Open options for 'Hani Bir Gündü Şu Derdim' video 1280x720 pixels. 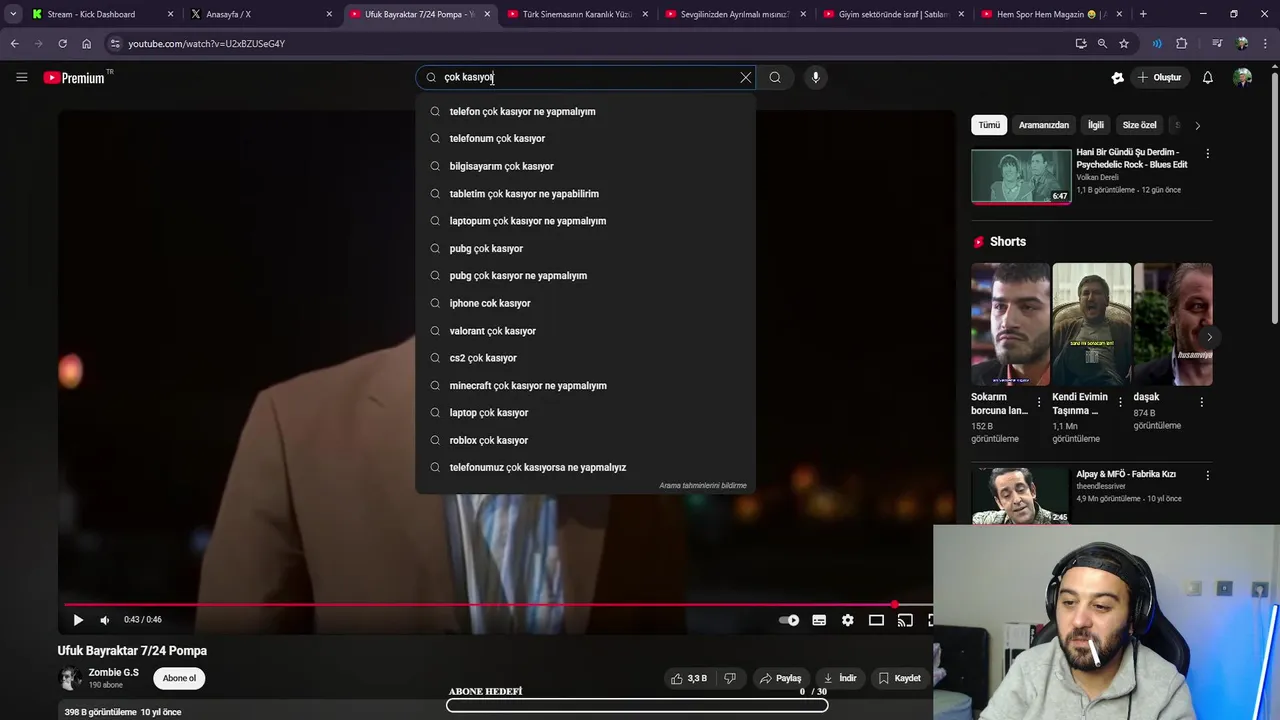(1207, 154)
